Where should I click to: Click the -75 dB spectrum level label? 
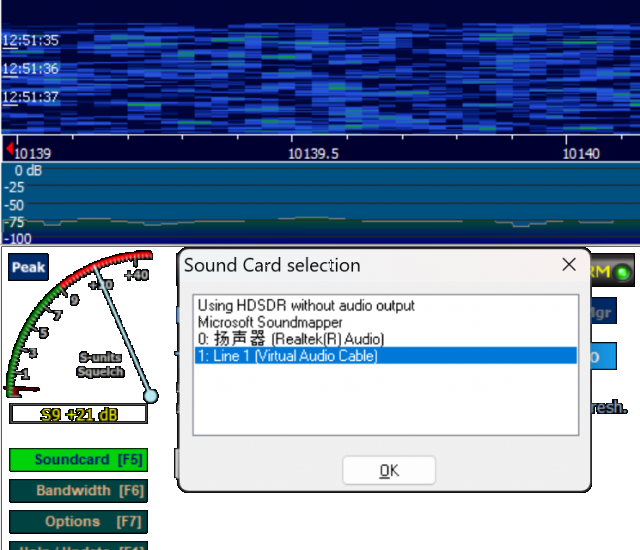coord(16,222)
